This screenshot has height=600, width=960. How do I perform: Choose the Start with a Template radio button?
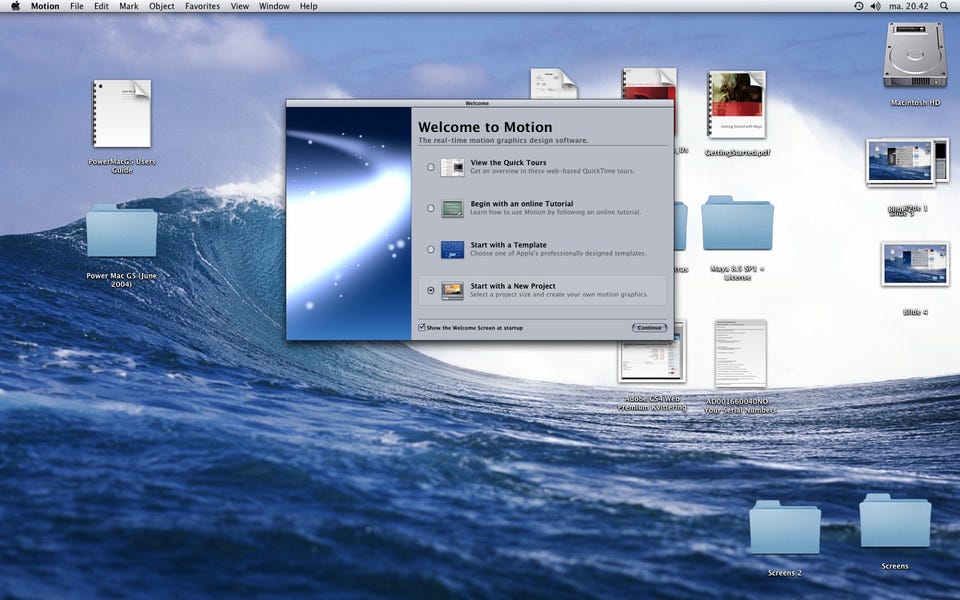431,249
